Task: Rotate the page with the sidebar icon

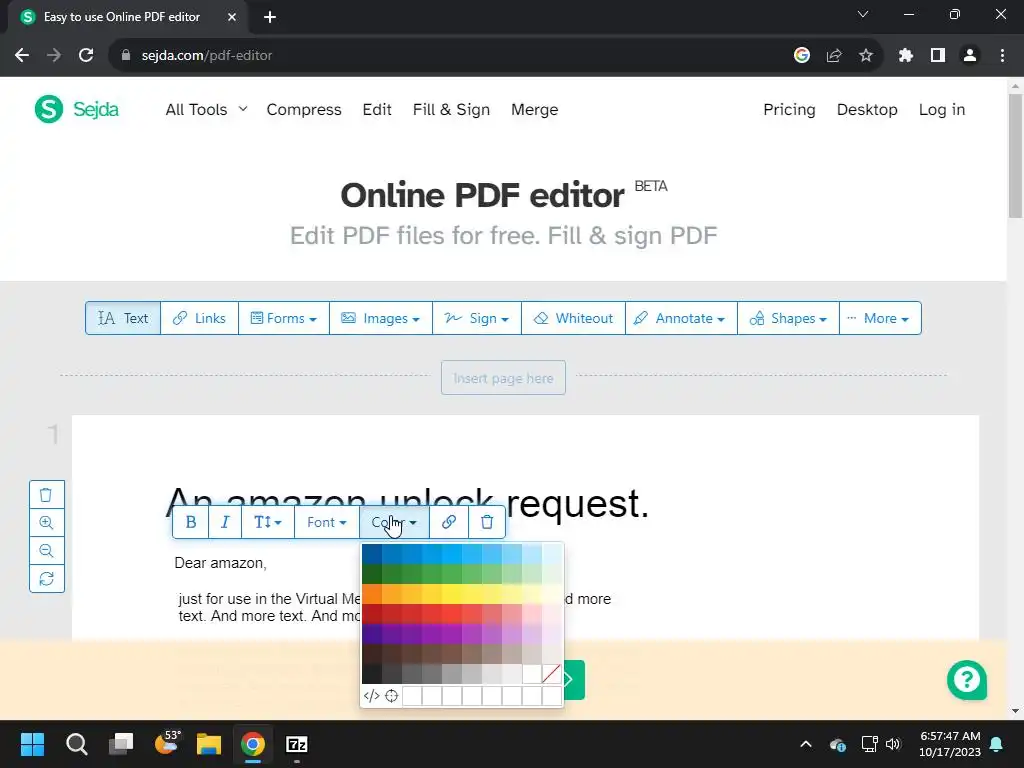Action: point(46,579)
